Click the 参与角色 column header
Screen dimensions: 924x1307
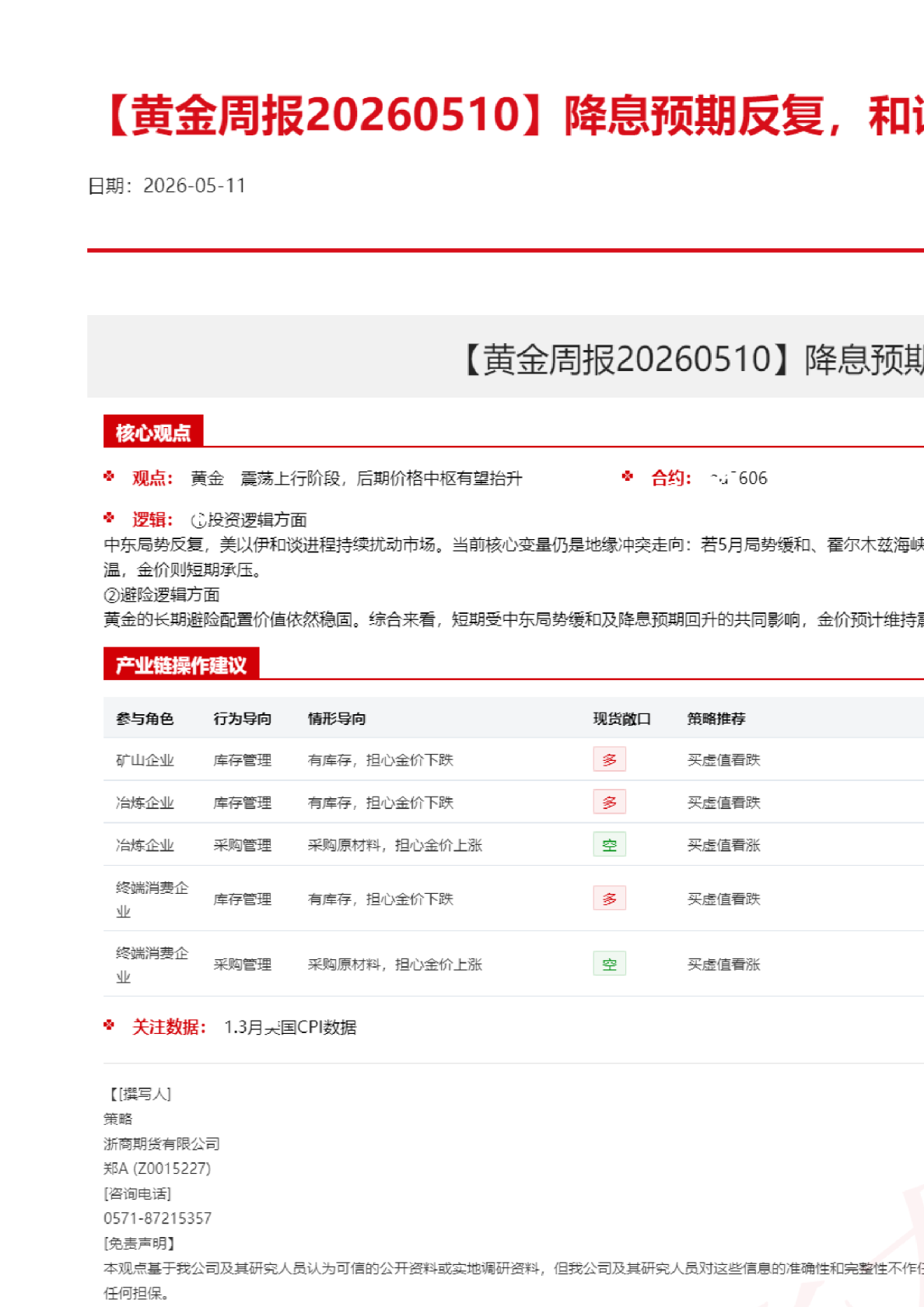[x=145, y=718]
